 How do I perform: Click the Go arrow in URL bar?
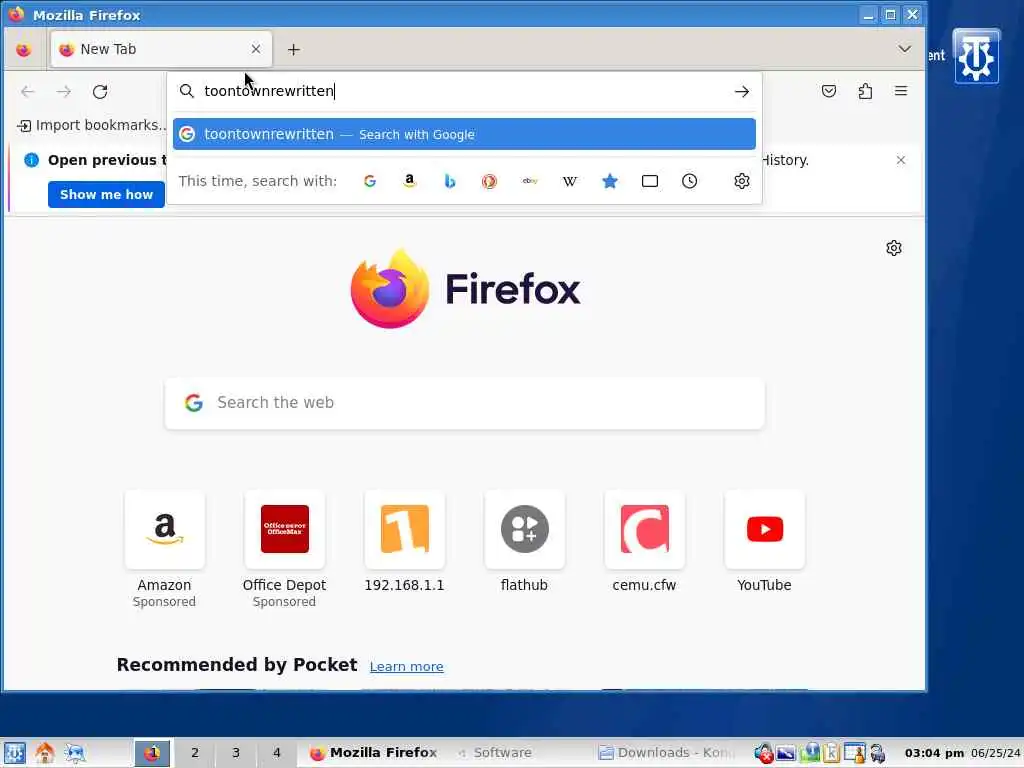(741, 91)
